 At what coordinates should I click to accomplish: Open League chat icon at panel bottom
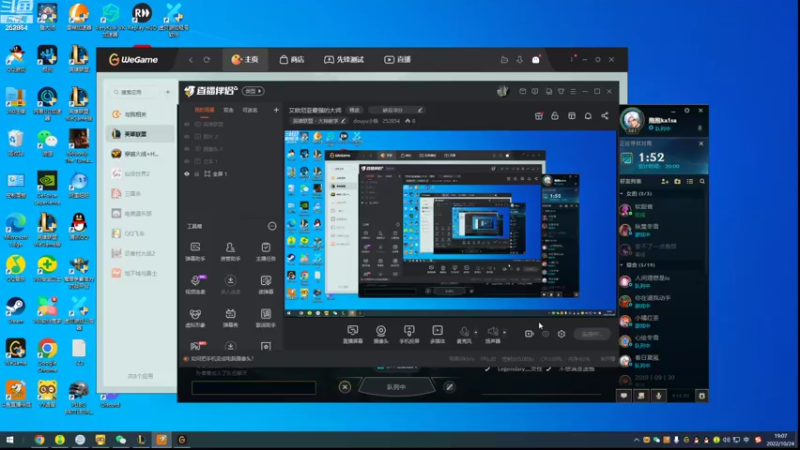click(x=623, y=396)
